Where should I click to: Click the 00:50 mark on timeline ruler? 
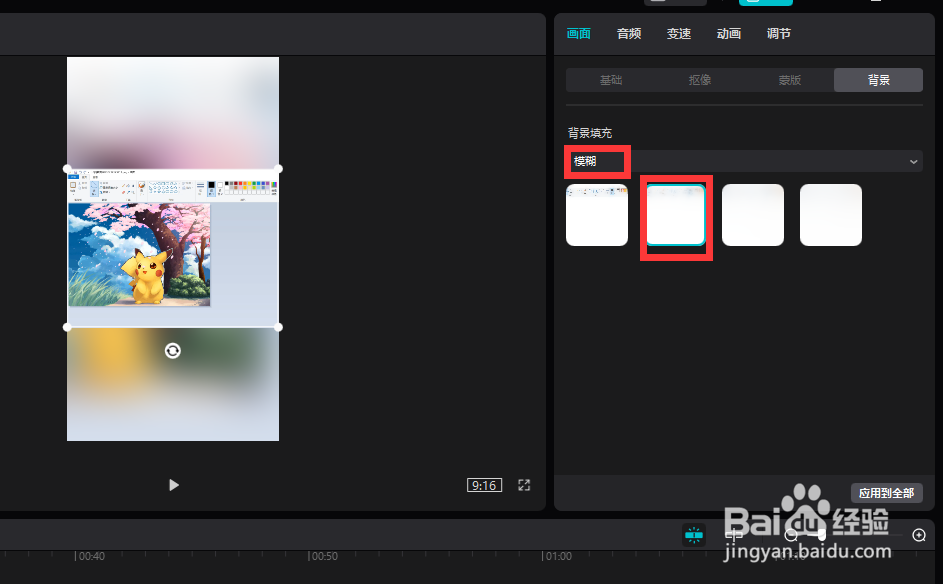click(x=323, y=556)
